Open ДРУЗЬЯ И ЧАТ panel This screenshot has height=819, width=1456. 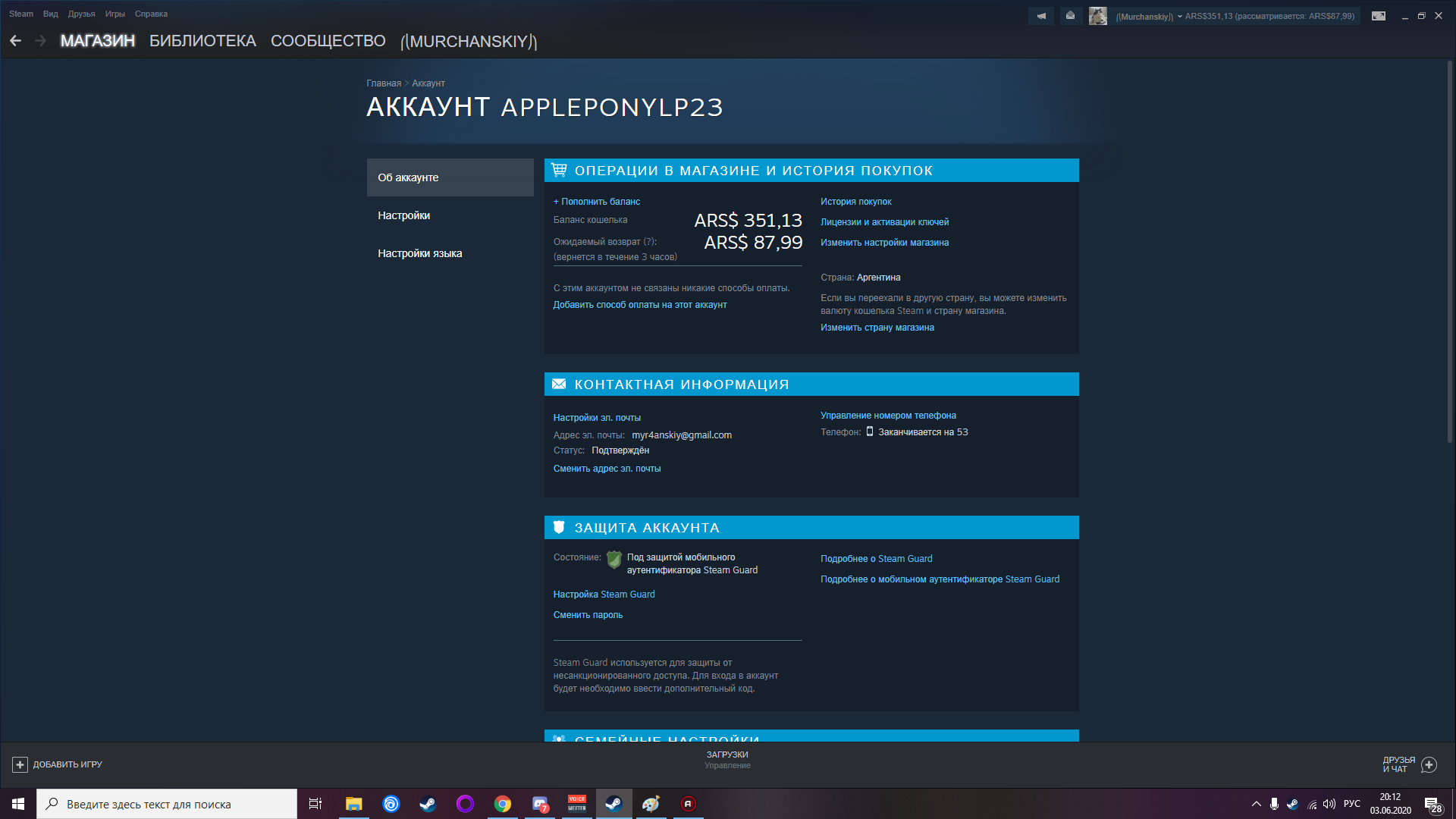click(x=1409, y=764)
